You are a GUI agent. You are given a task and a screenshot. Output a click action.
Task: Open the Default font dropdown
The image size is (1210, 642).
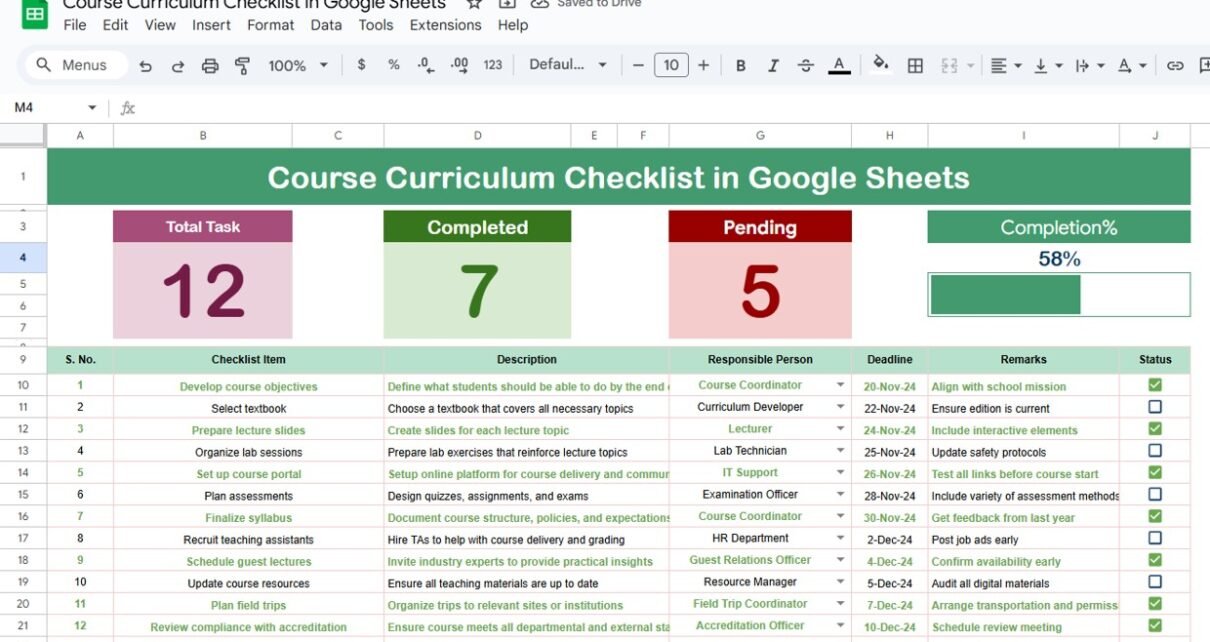(x=568, y=65)
